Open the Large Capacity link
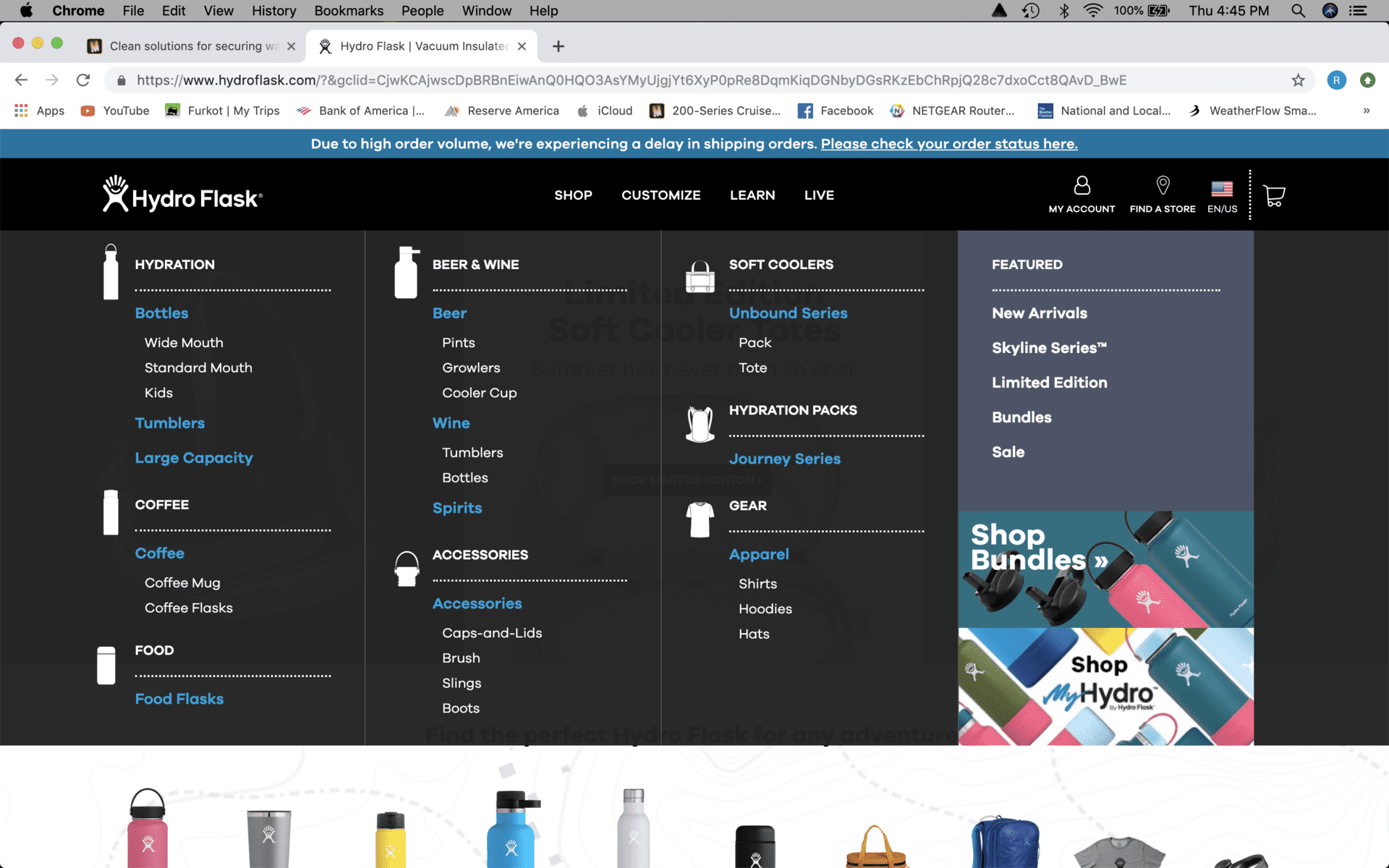 point(194,458)
